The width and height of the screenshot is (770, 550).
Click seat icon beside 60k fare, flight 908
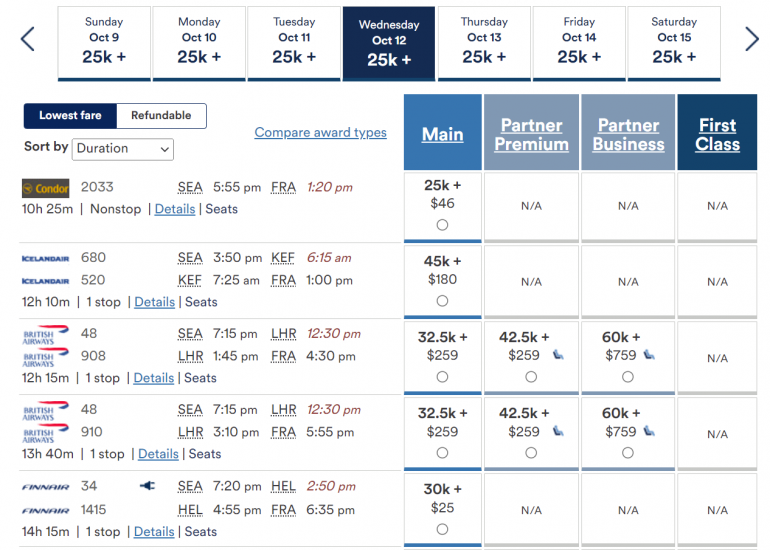(x=649, y=355)
